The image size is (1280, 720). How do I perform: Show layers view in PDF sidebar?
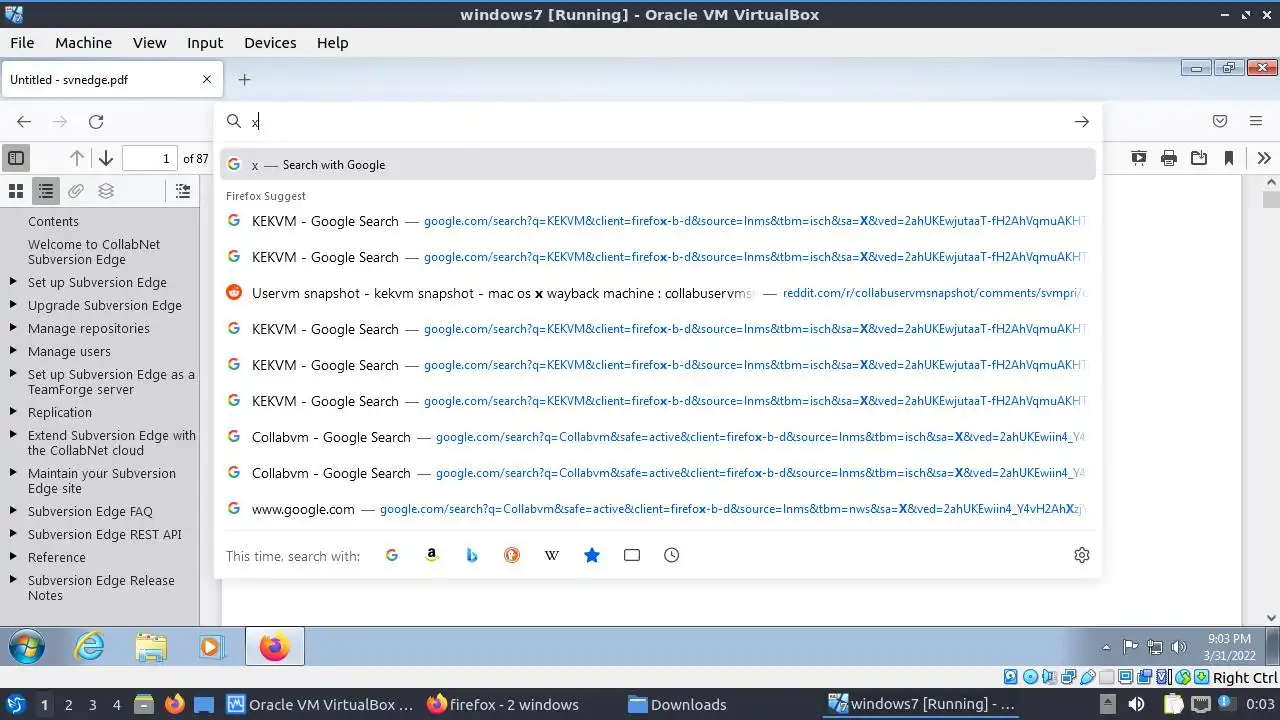click(106, 191)
